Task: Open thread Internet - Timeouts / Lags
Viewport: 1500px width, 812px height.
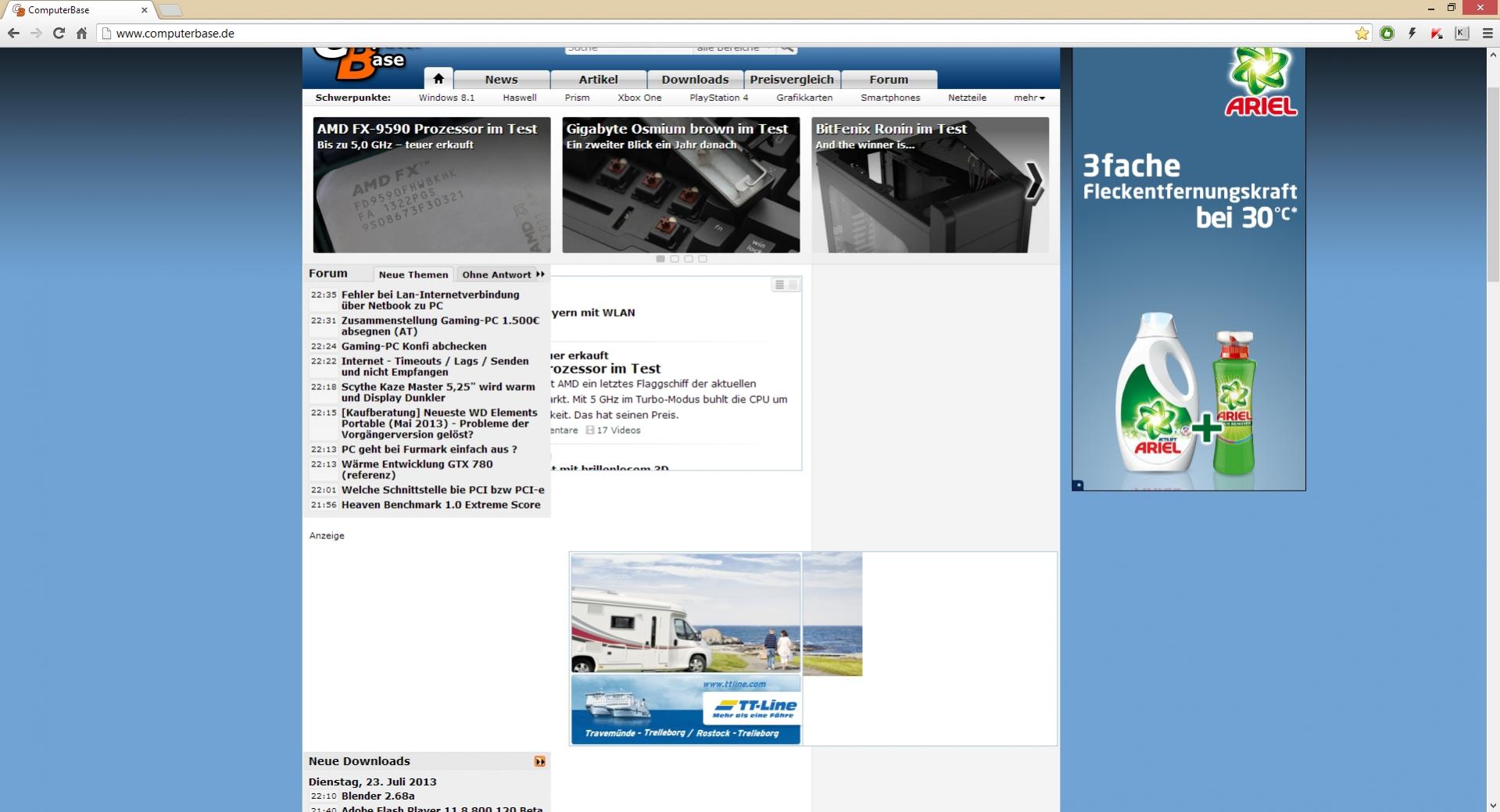Action: [x=435, y=367]
